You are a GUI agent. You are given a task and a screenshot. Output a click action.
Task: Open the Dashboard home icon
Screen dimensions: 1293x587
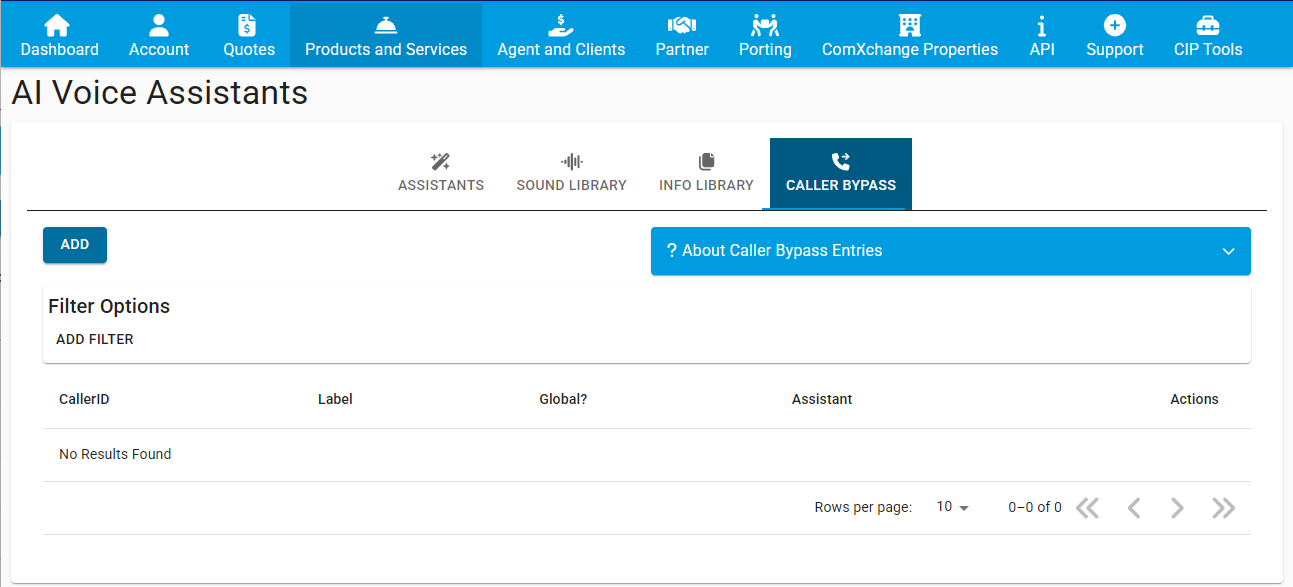pyautogui.click(x=59, y=25)
